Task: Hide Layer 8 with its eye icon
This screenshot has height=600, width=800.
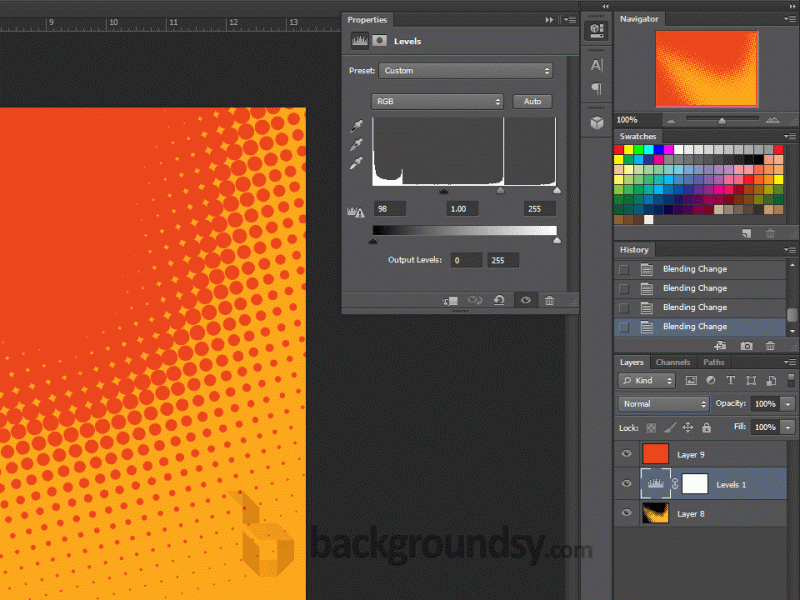Action: coord(626,513)
